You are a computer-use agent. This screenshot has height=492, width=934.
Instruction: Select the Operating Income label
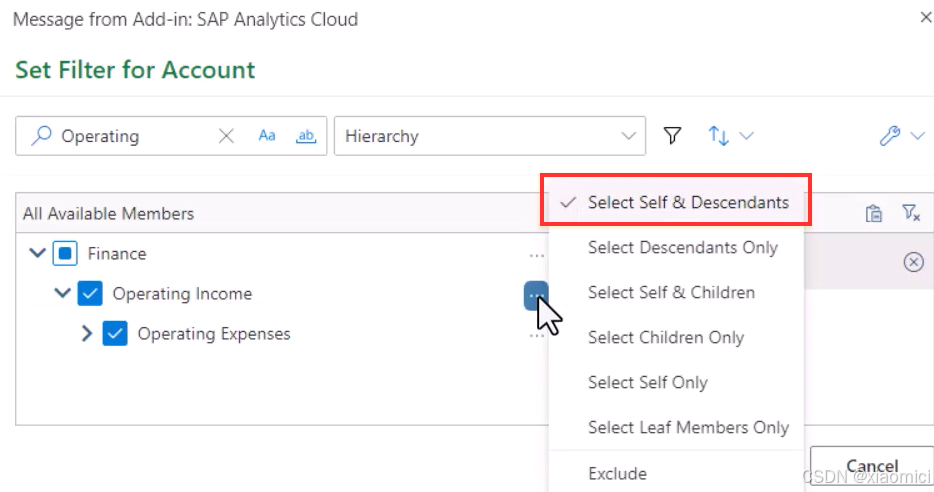tap(182, 294)
